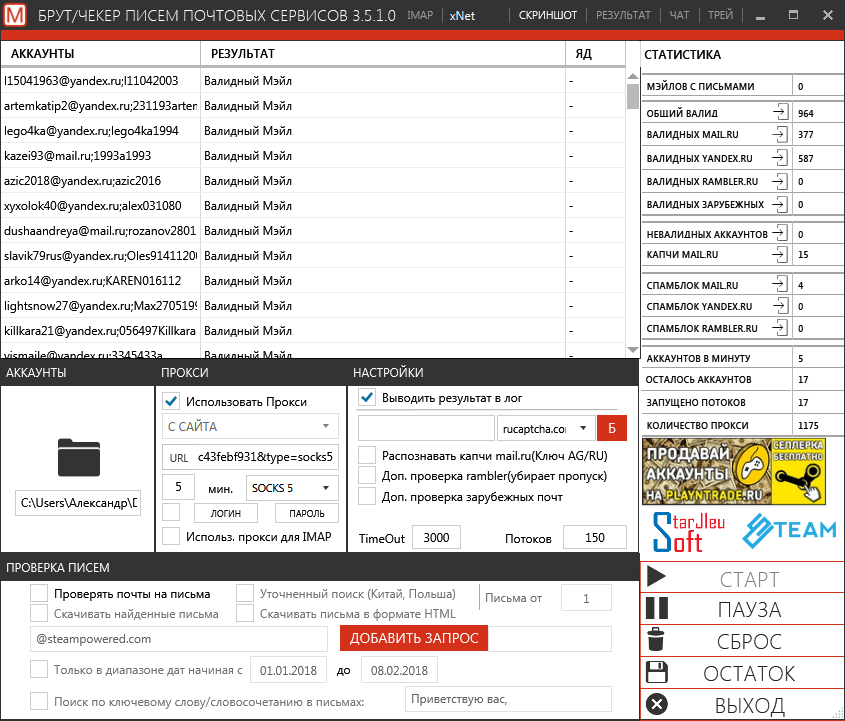Click the folder icon to load accounts

tap(77, 456)
